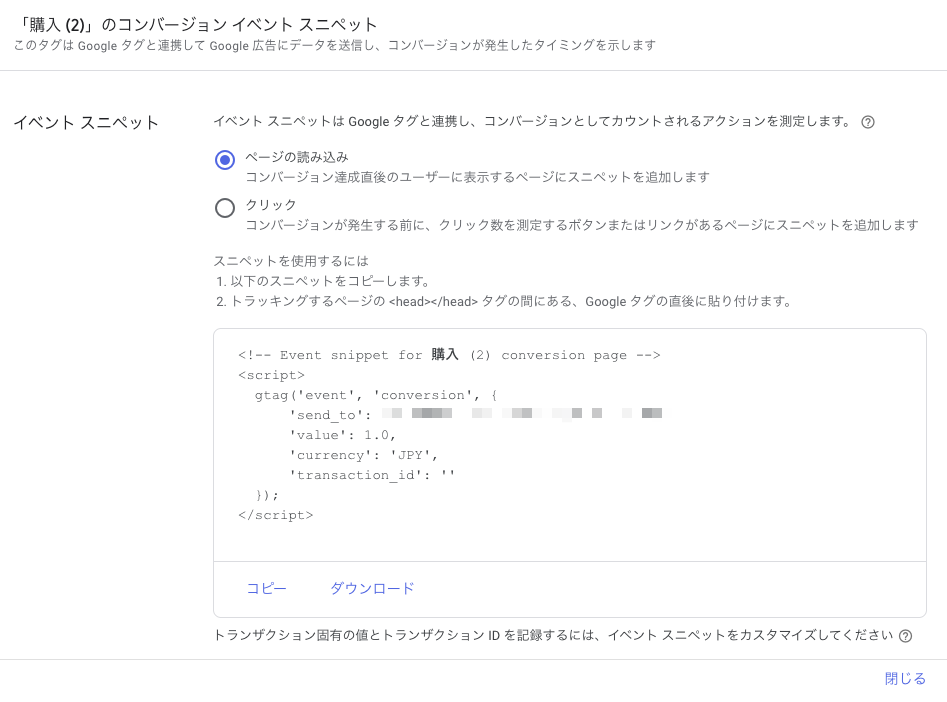Click the closing </script> tag in the snippet

(275, 515)
